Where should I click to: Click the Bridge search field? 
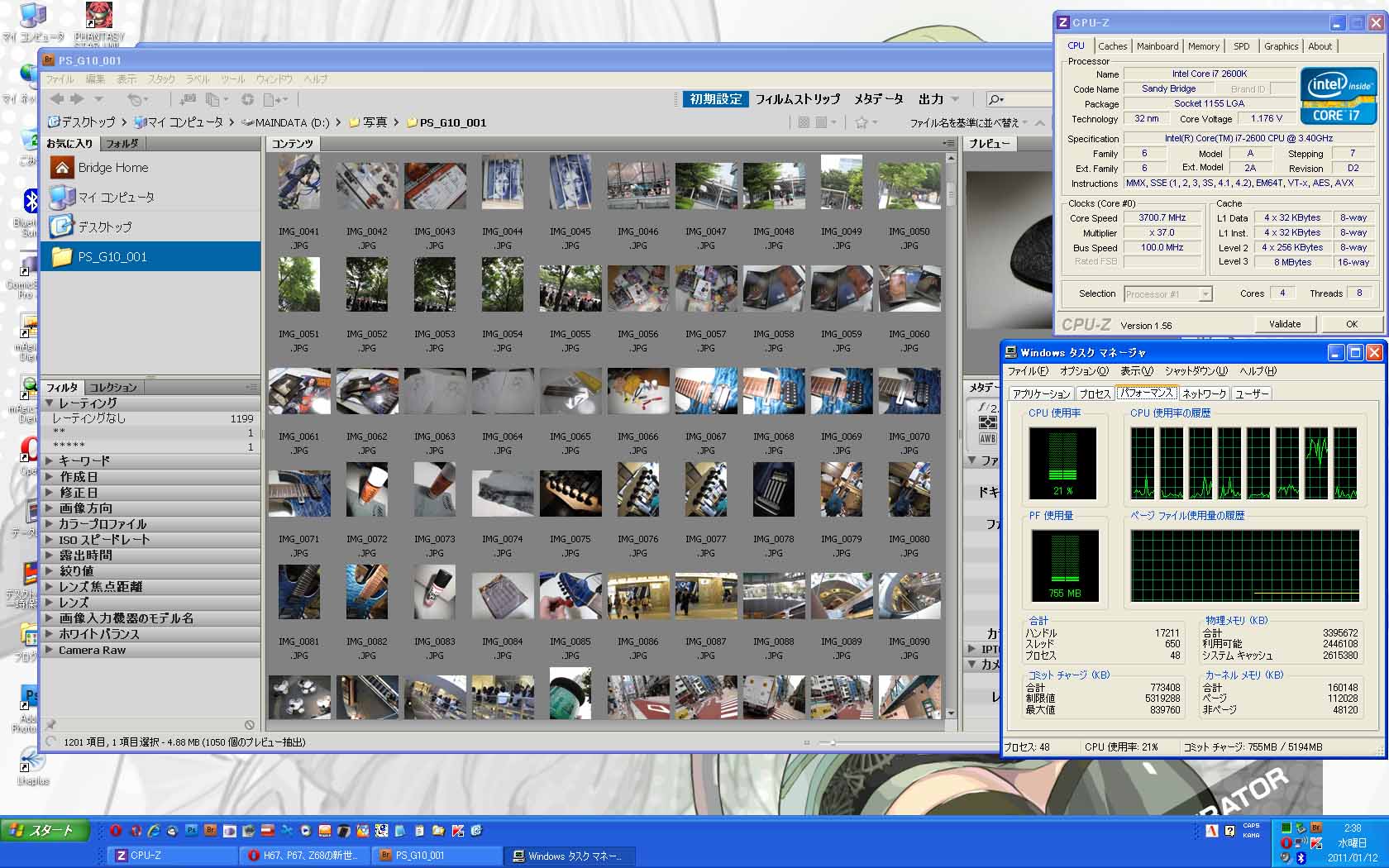tap(1019, 99)
